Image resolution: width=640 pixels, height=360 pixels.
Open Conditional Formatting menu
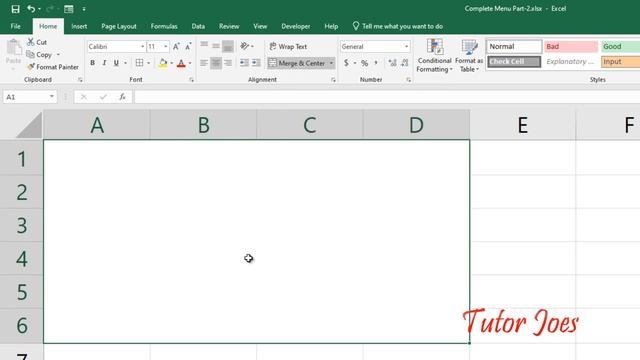point(434,56)
